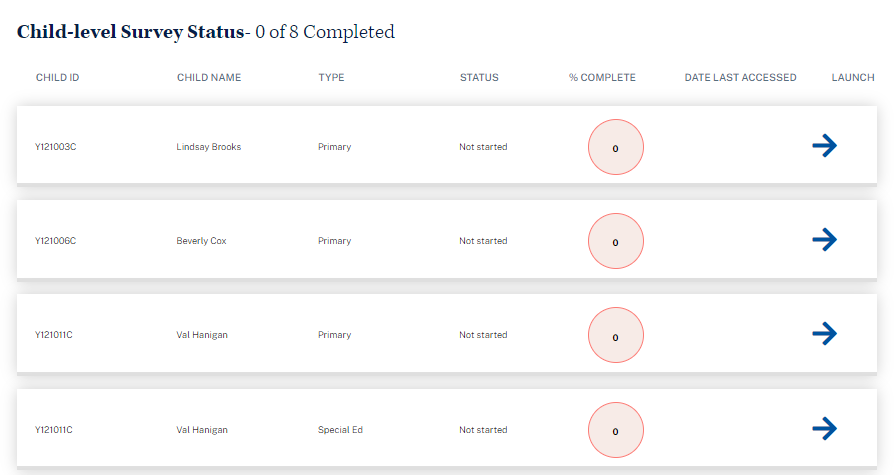Click the Date Last Accessed column header
Screen dimensions: 895x475
[740, 78]
